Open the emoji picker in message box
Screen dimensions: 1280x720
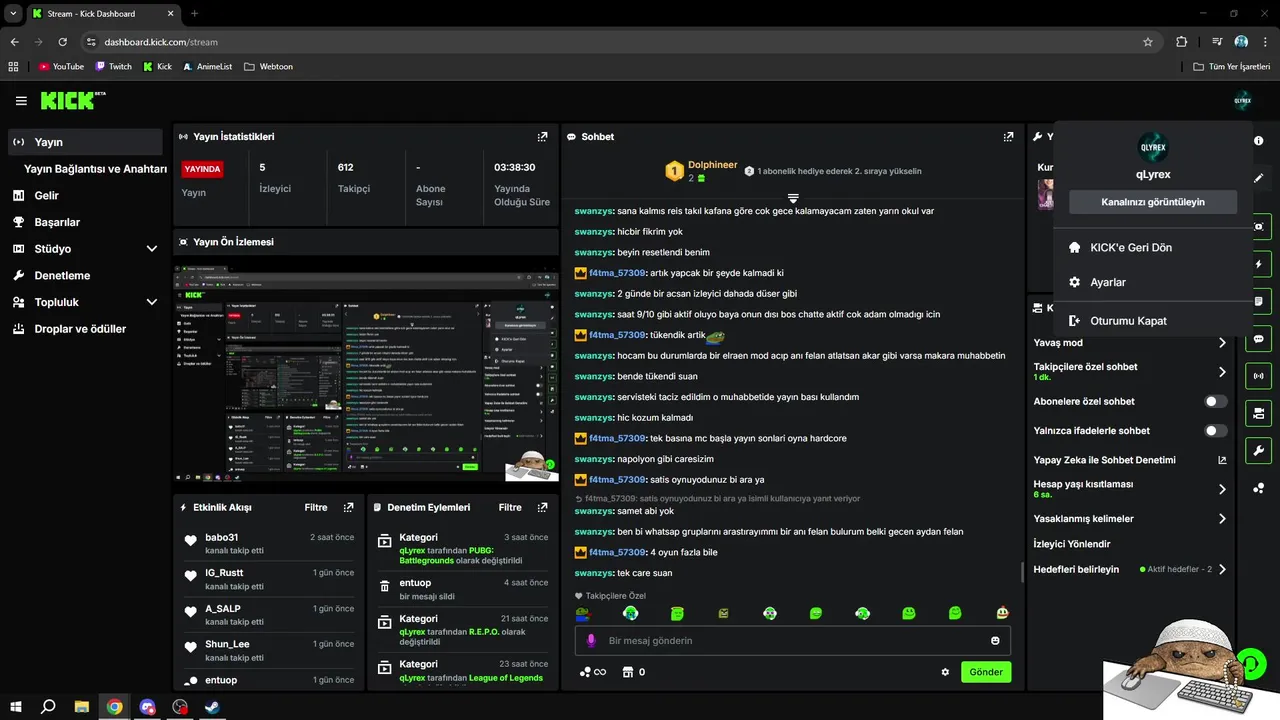point(995,640)
